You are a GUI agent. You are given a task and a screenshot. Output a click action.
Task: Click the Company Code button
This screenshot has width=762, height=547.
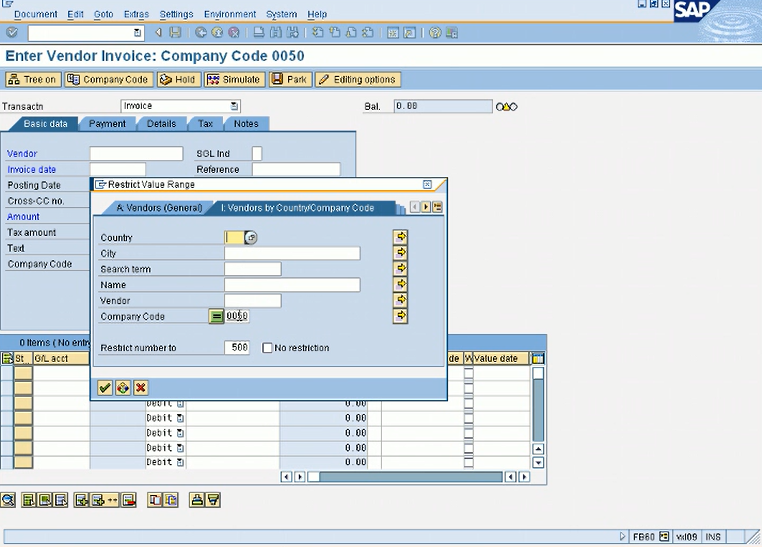(109, 79)
